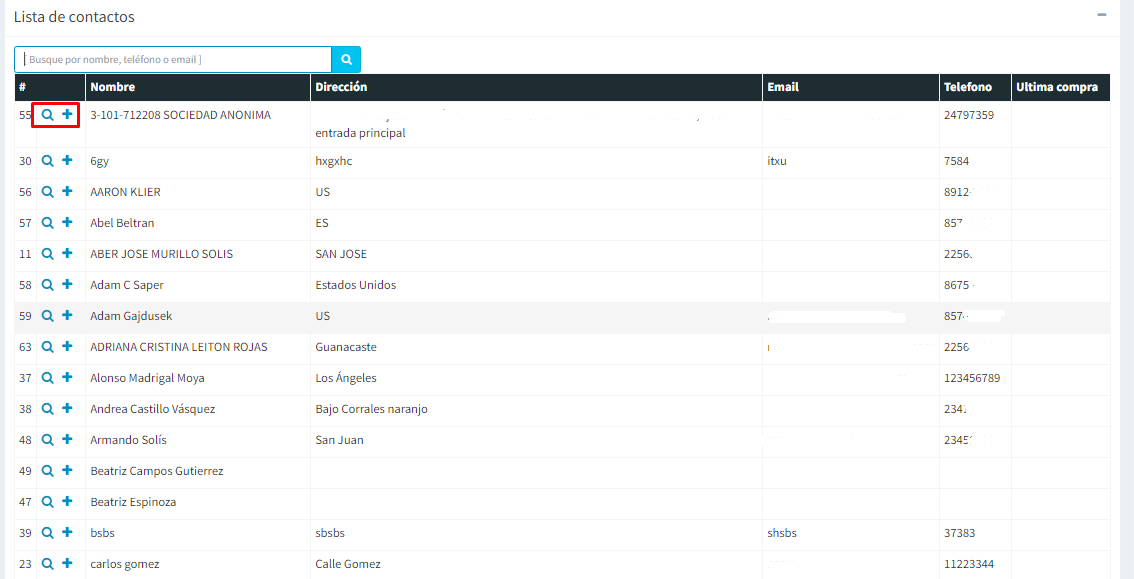Click the search button beside the contact search field
Image resolution: width=1134 pixels, height=579 pixels.
tap(346, 59)
